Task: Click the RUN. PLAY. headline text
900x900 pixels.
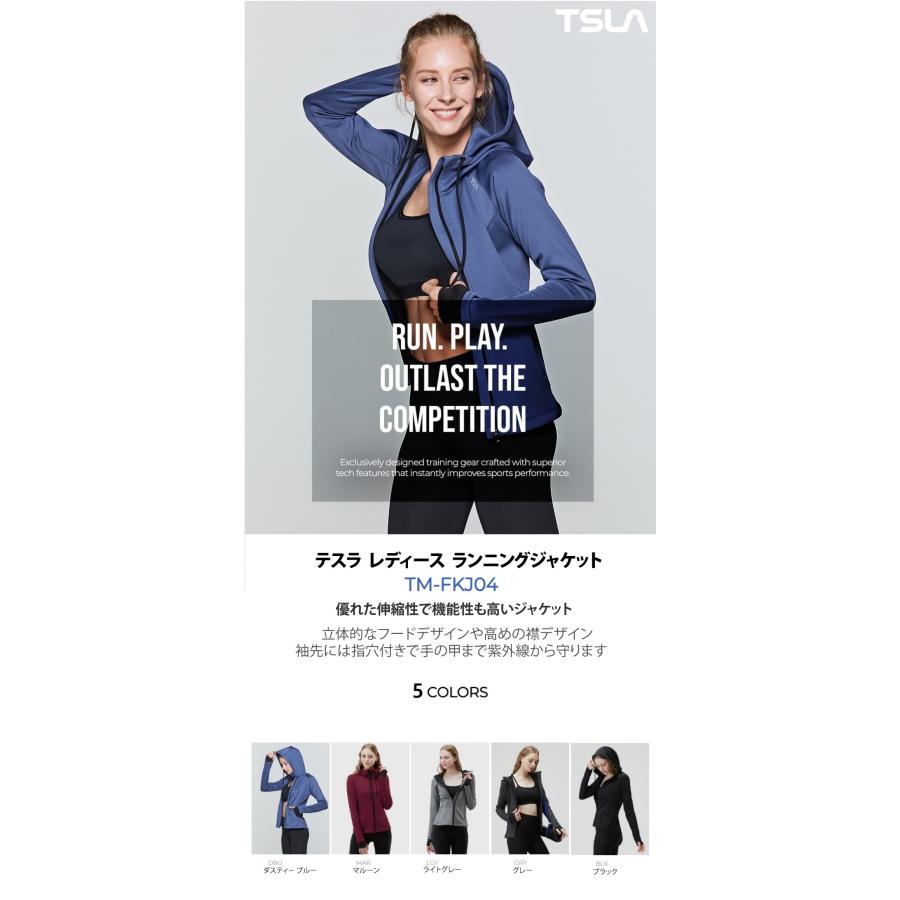Action: coord(449,337)
